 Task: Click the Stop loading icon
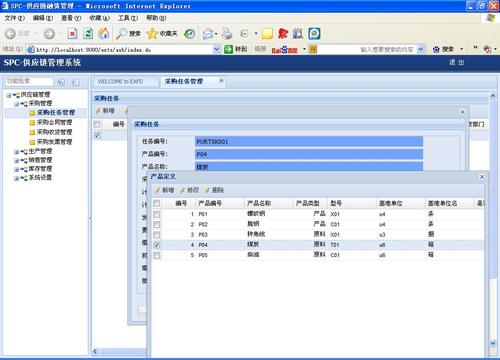[x=72, y=33]
